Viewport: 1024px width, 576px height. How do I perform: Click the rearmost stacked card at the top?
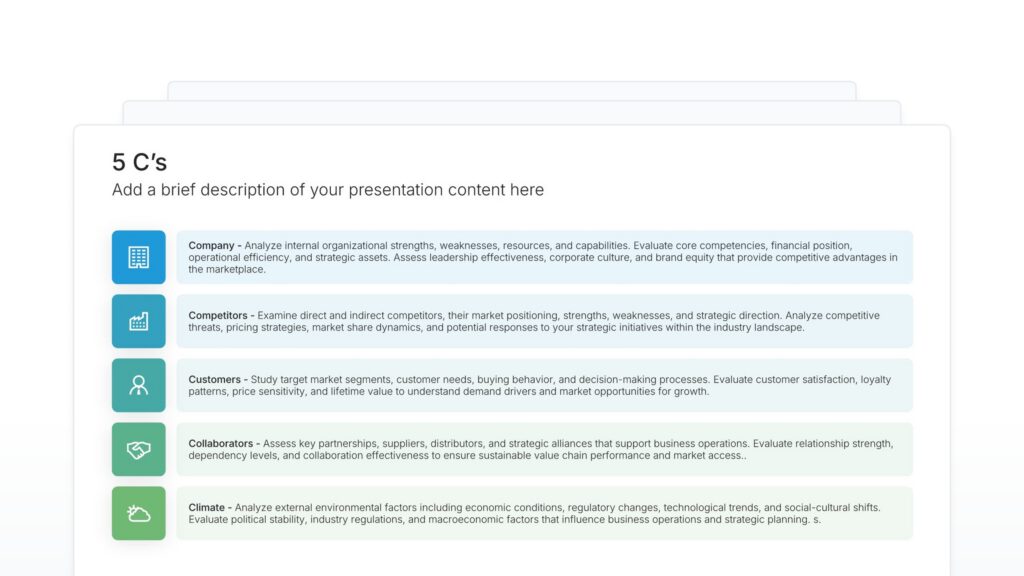point(512,90)
